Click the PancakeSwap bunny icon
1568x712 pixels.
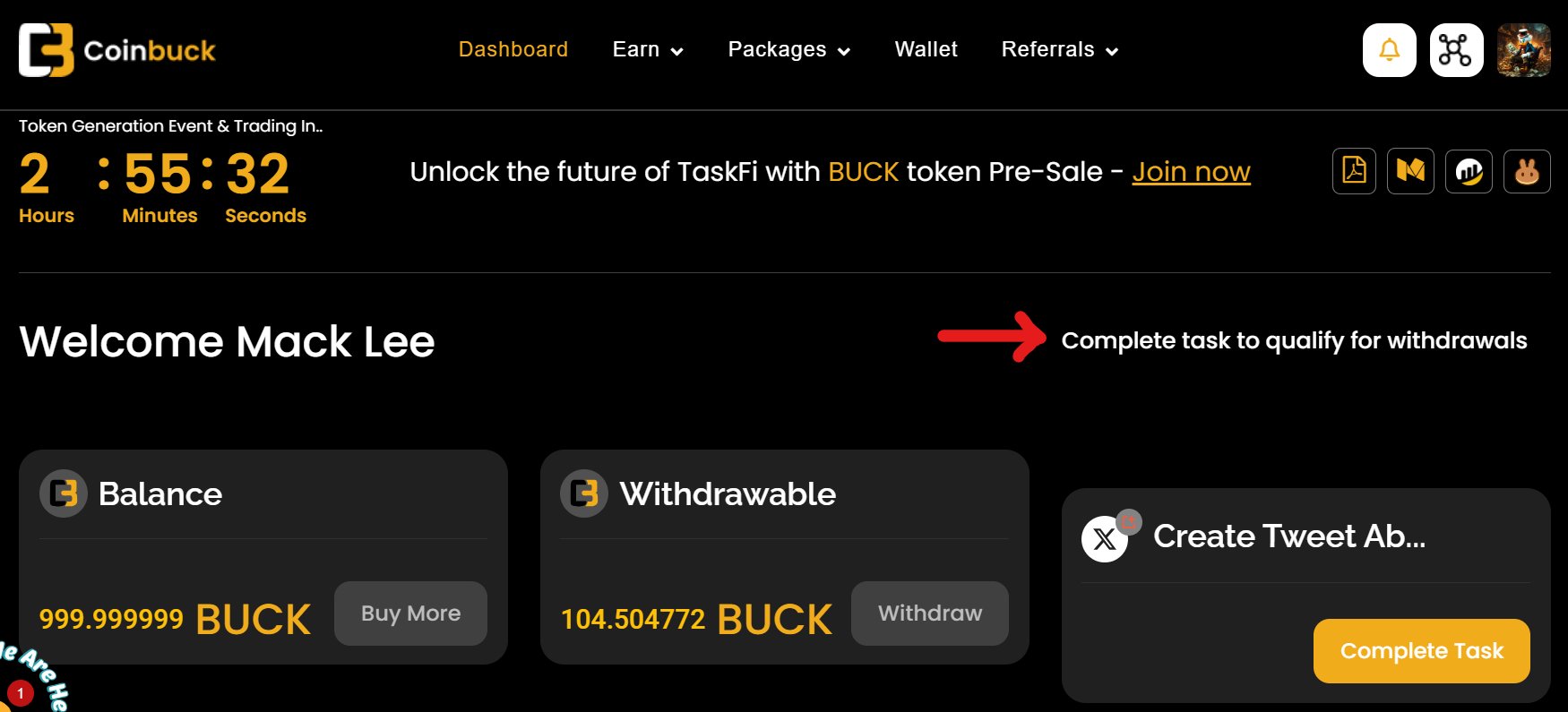1527,171
